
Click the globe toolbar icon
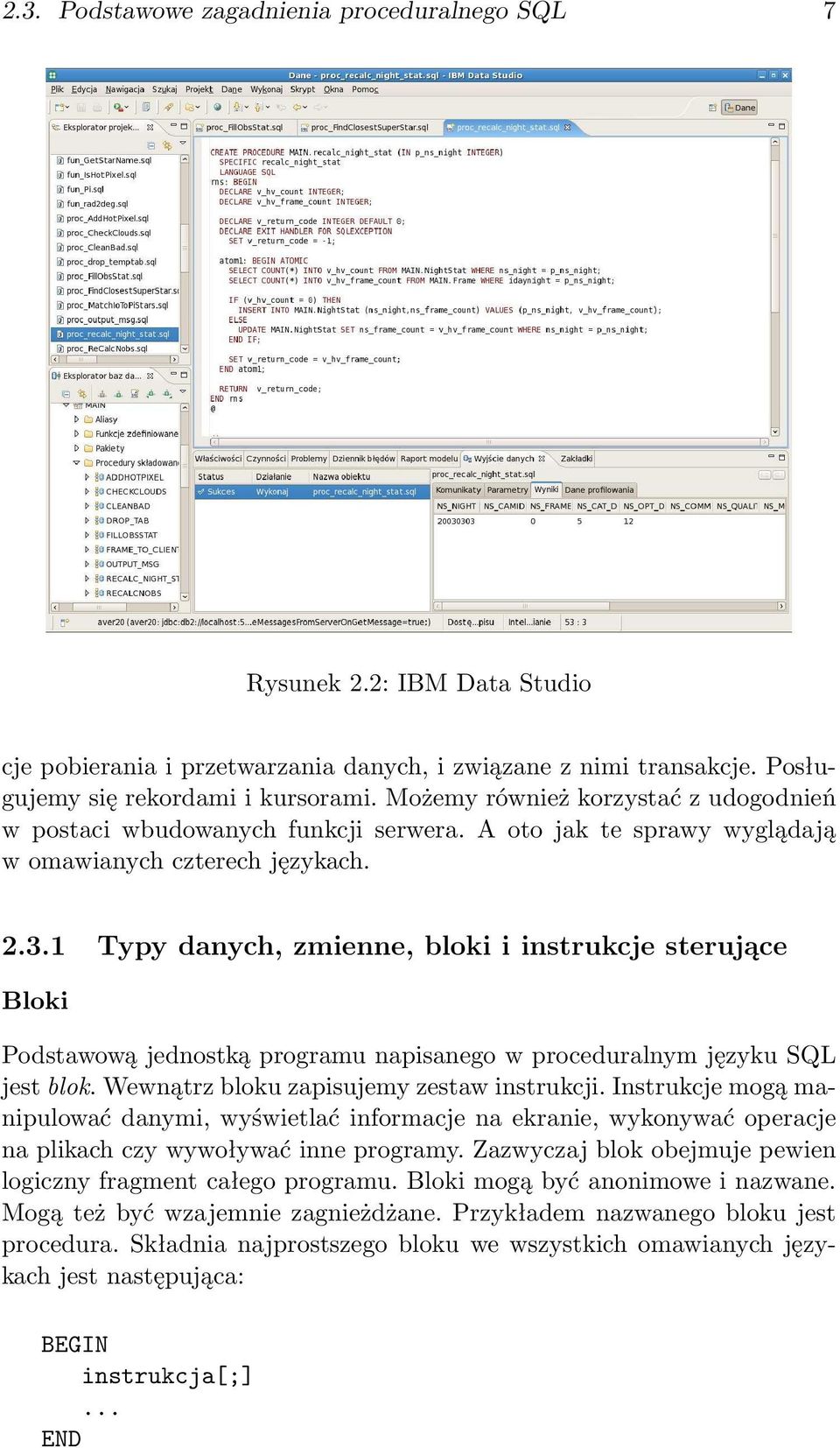[x=218, y=108]
